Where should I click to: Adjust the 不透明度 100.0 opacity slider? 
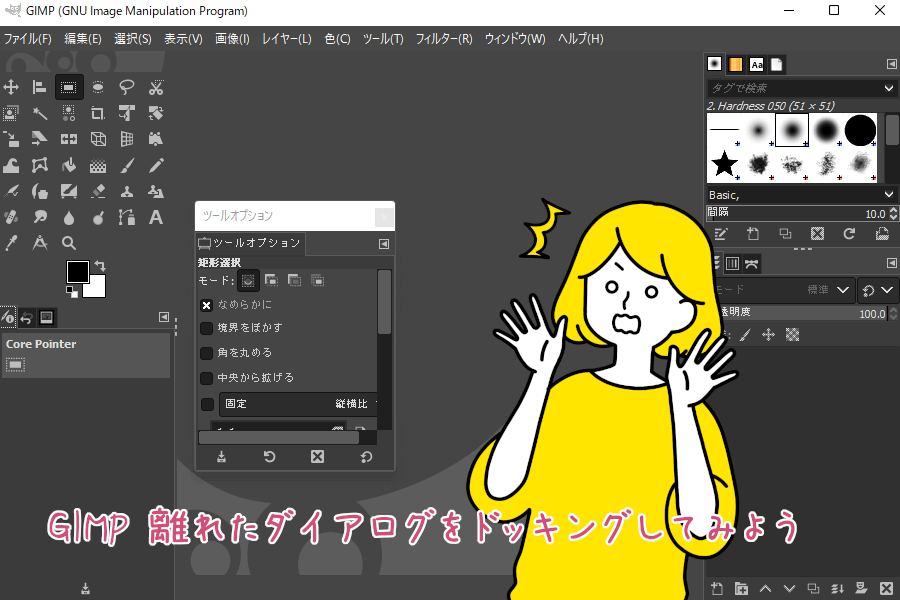pos(804,313)
